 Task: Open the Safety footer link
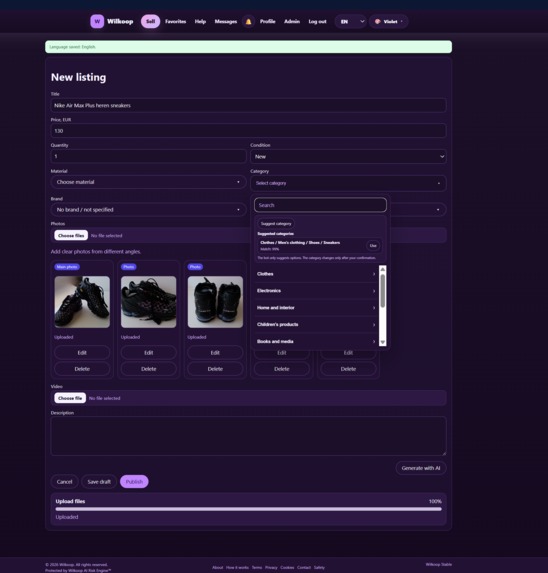tap(319, 568)
